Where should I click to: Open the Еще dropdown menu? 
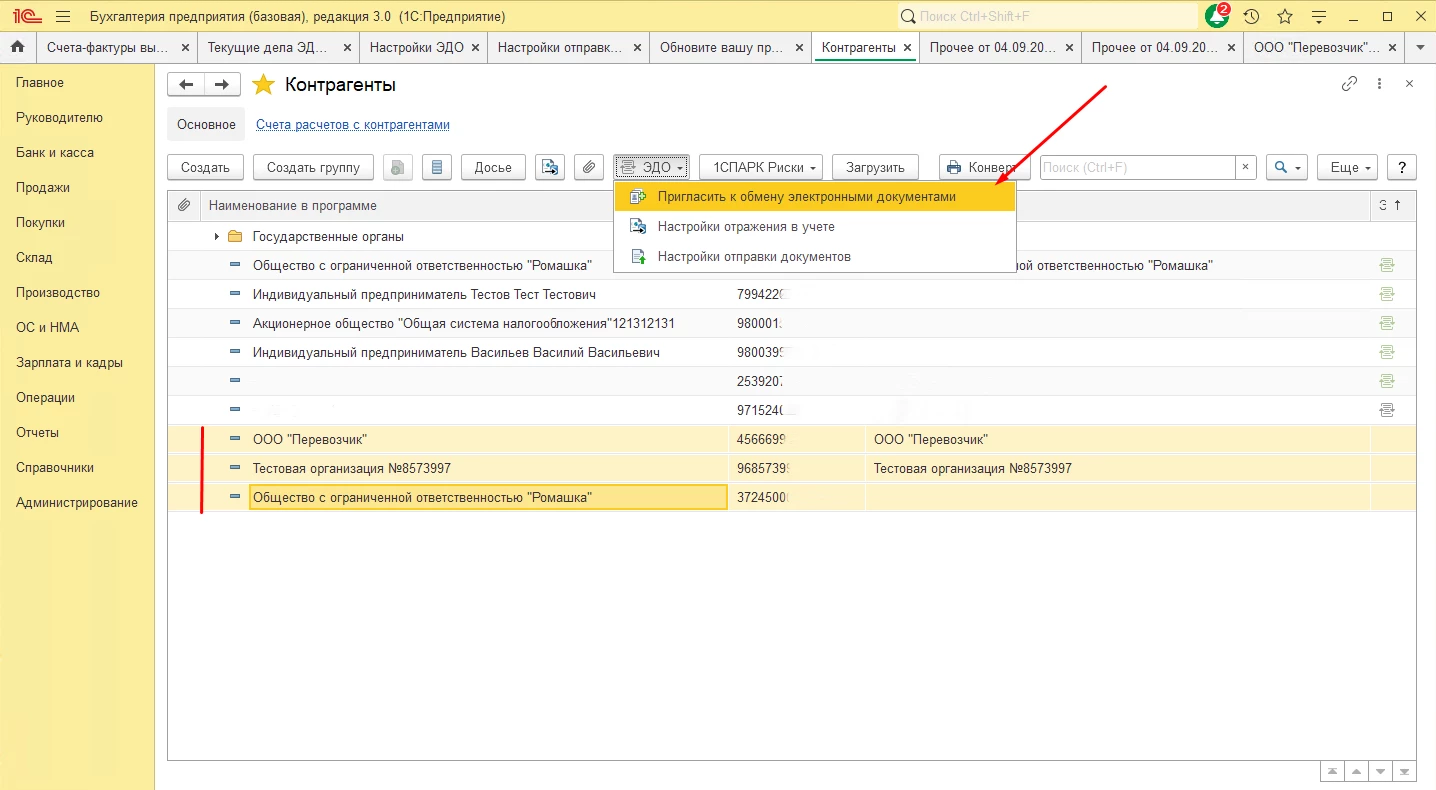[x=1346, y=168]
